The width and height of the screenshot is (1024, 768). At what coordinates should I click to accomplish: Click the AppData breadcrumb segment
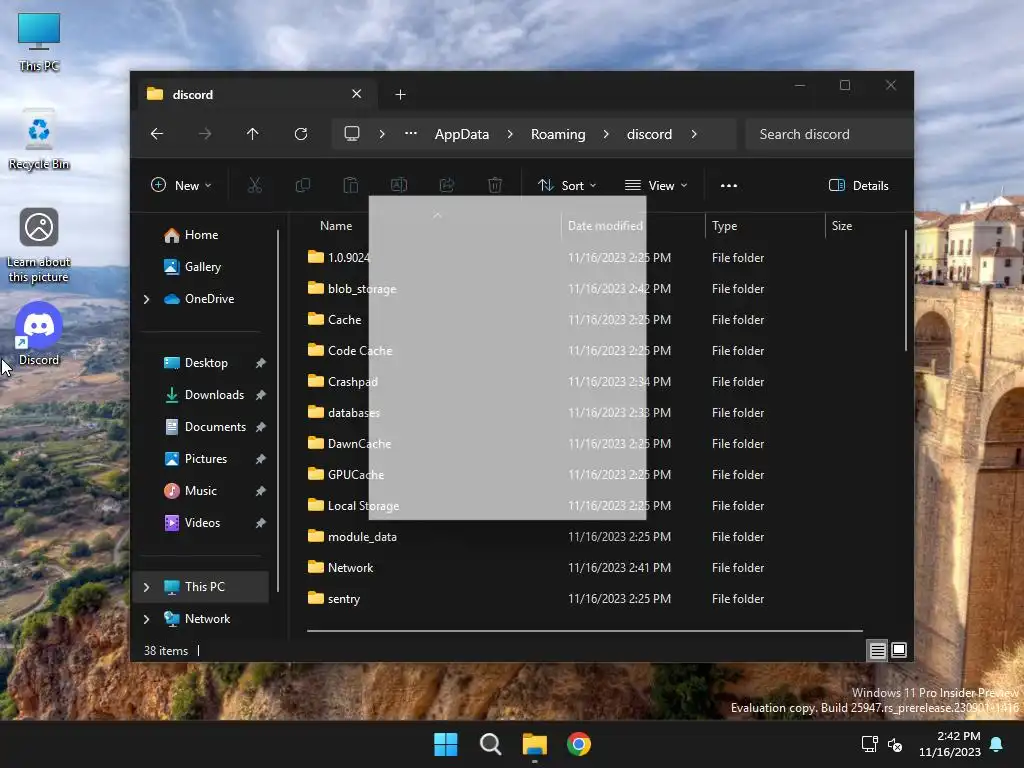click(x=462, y=134)
